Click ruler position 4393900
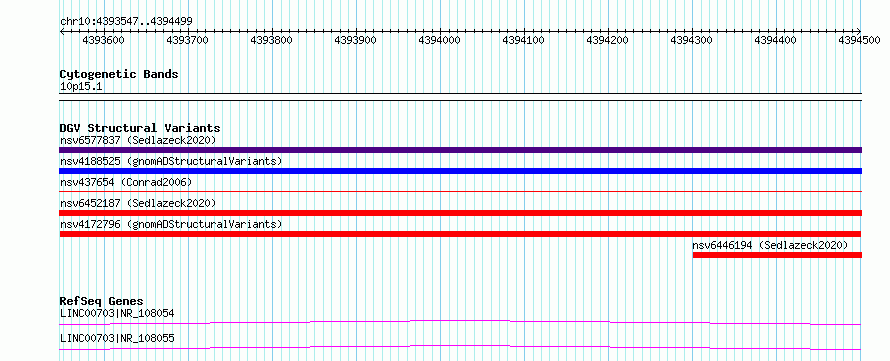890x361 pixels. 355,40
